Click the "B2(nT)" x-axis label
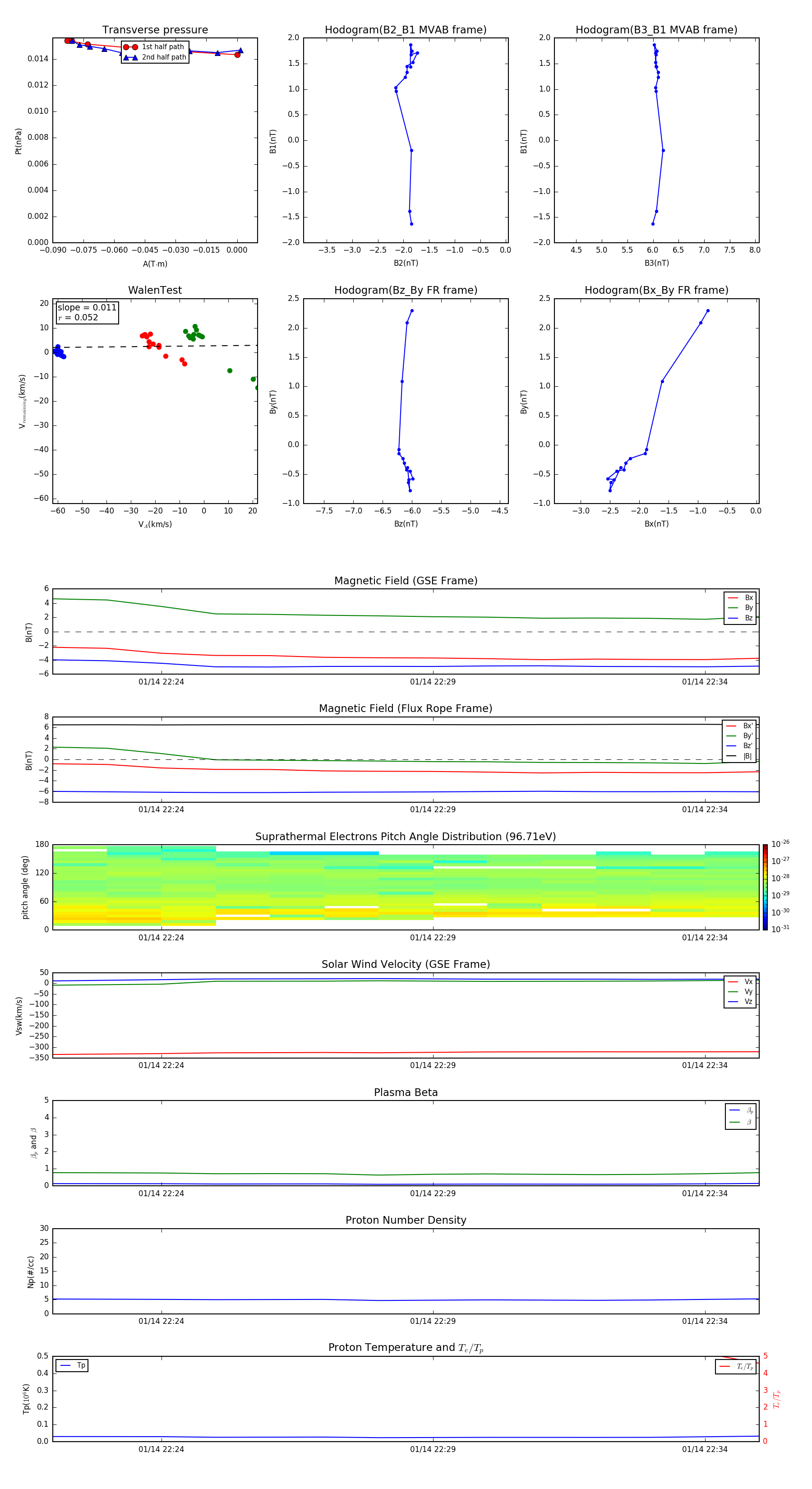The width and height of the screenshot is (812, 1489). pyautogui.click(x=406, y=263)
